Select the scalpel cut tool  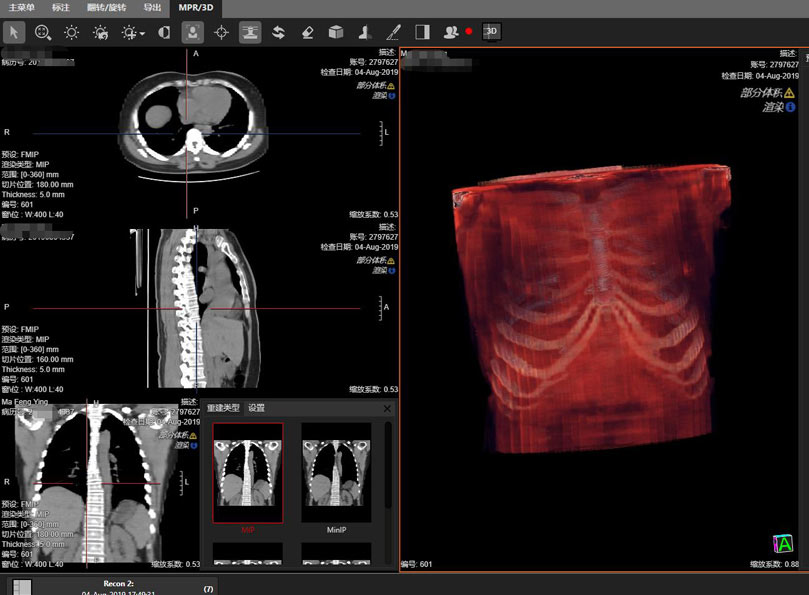[394, 32]
